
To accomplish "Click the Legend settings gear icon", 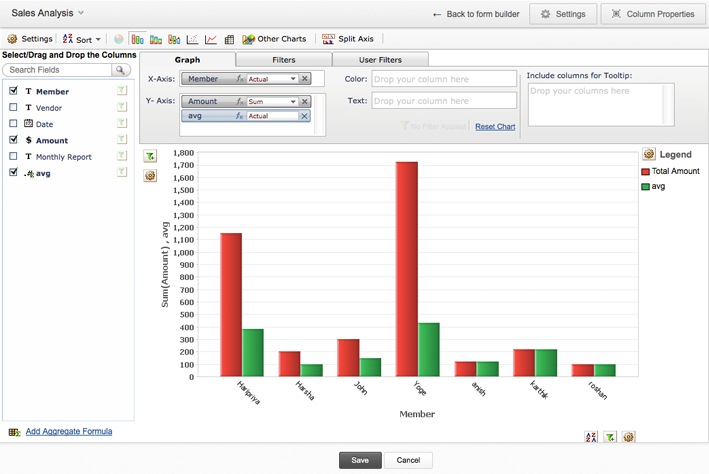I will (649, 154).
